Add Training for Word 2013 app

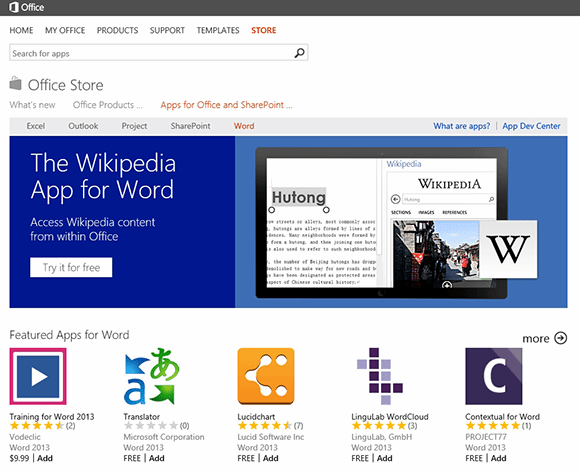pos(45,458)
